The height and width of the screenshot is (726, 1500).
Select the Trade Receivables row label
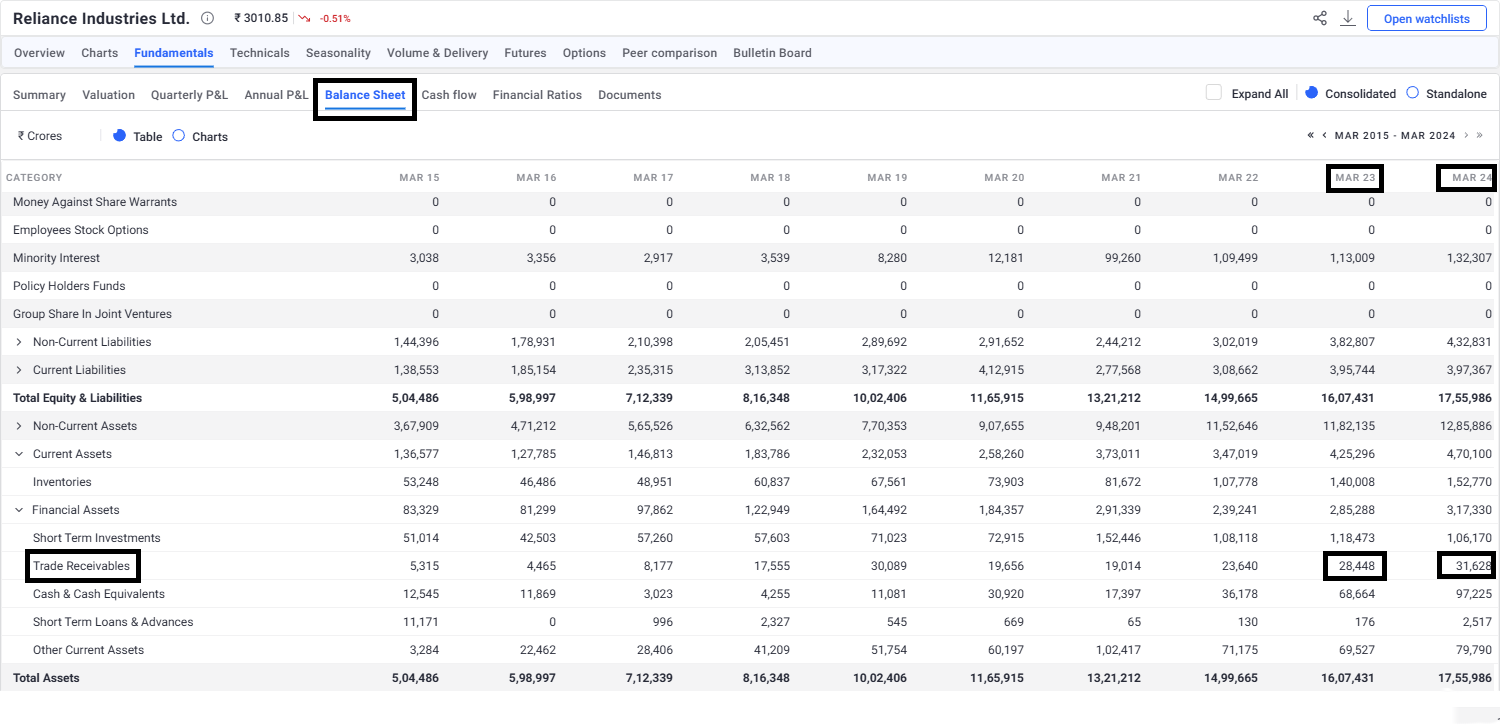pyautogui.click(x=81, y=566)
